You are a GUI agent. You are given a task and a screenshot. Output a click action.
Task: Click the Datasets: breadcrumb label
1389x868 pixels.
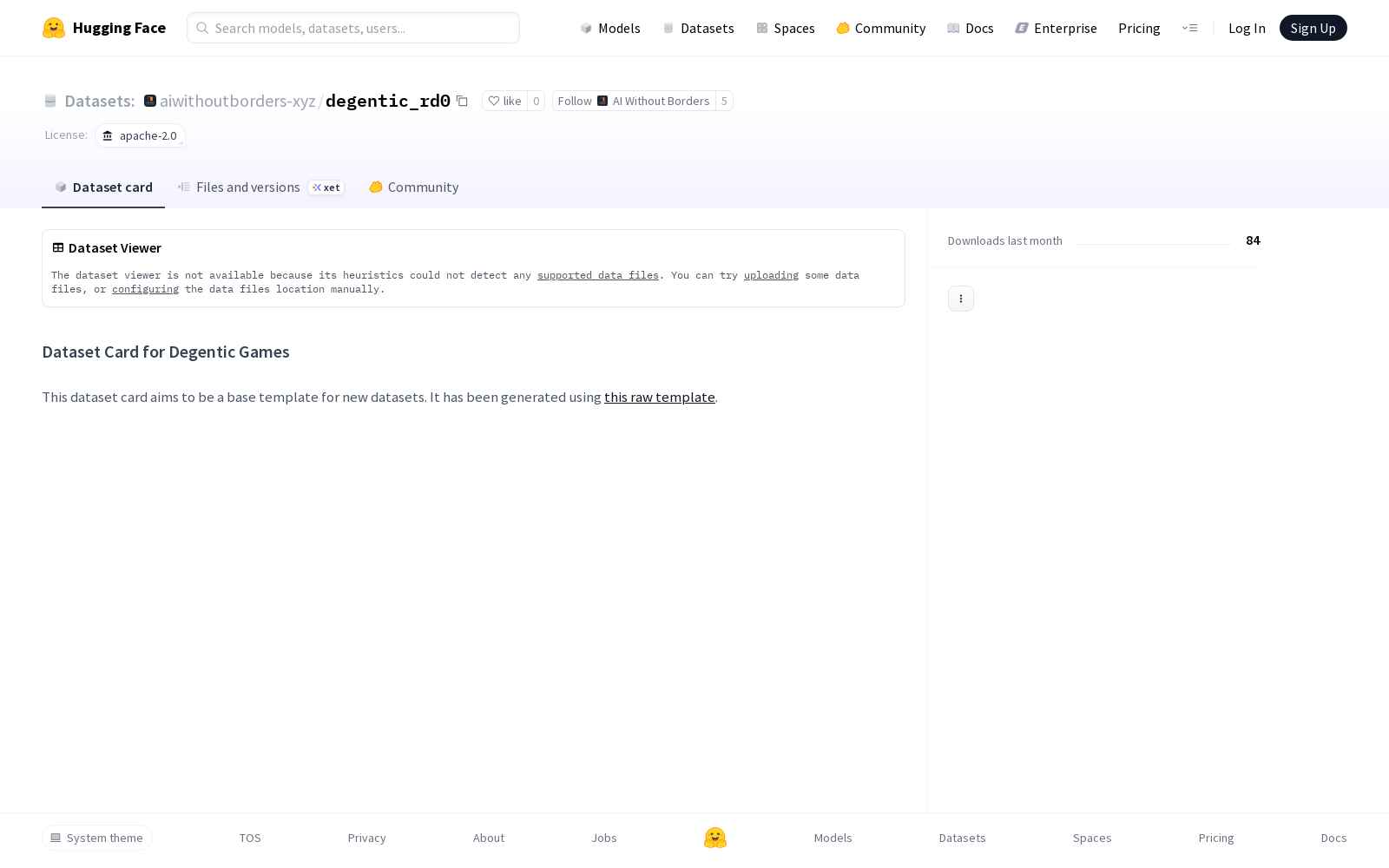point(99,101)
